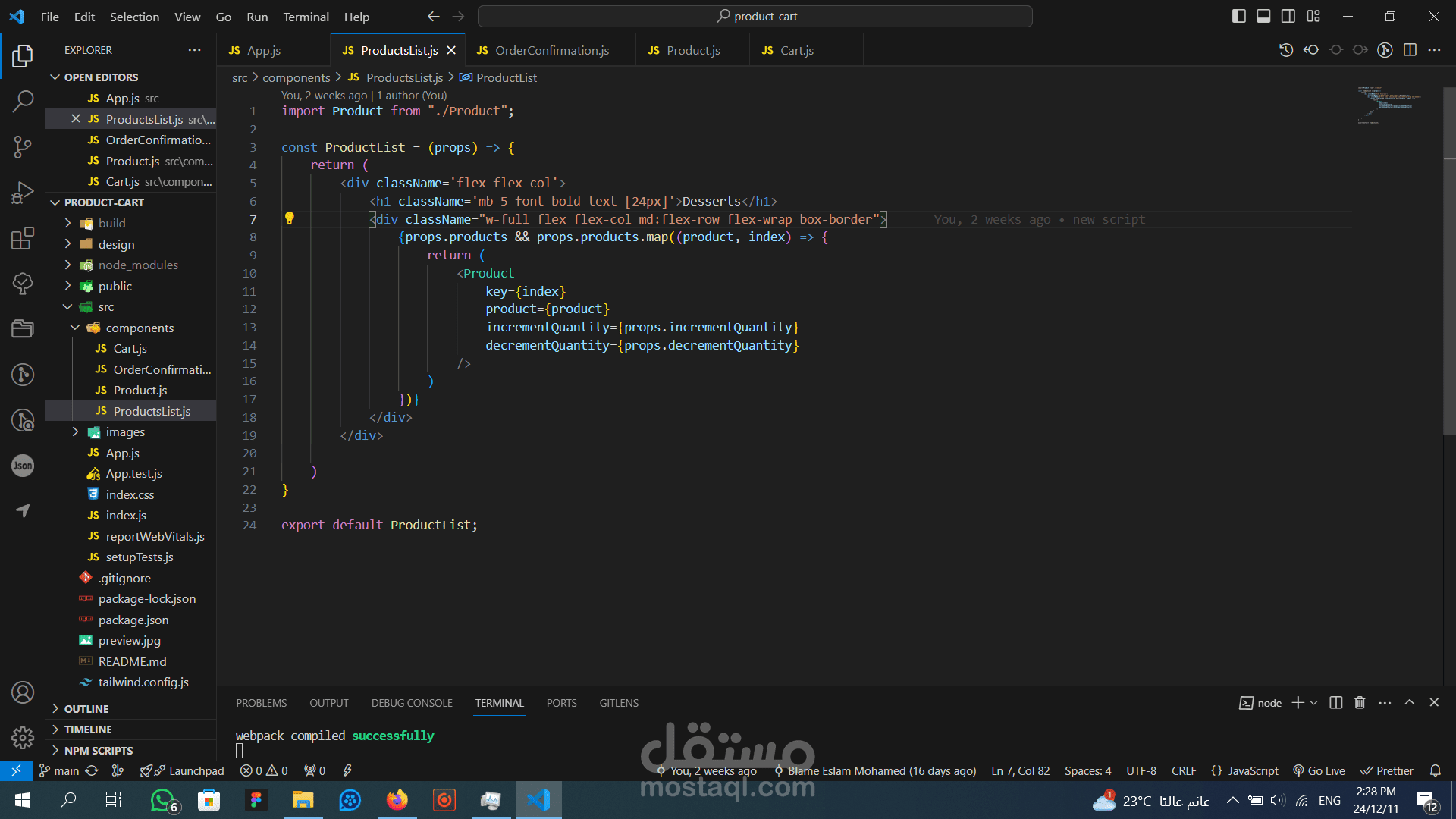Viewport: 1456px width, 819px height.
Task: Open the new terminal launch profile dropdown
Action: coord(1314,703)
